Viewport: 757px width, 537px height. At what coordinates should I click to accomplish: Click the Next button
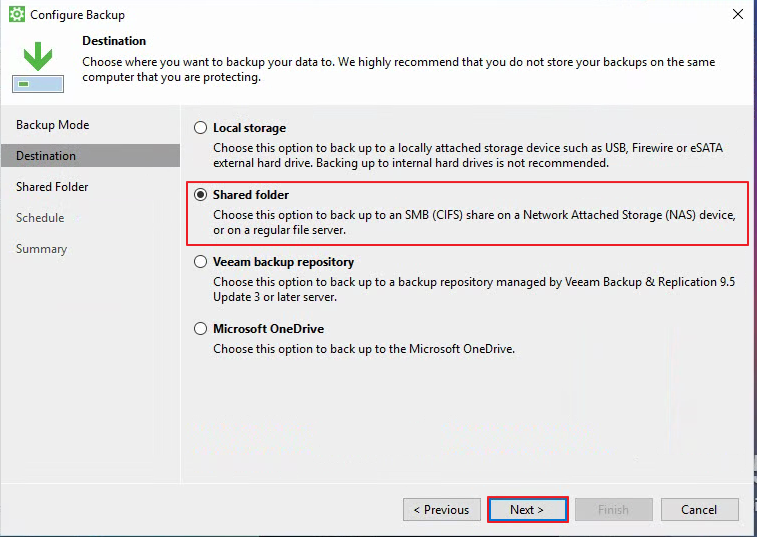coord(527,509)
